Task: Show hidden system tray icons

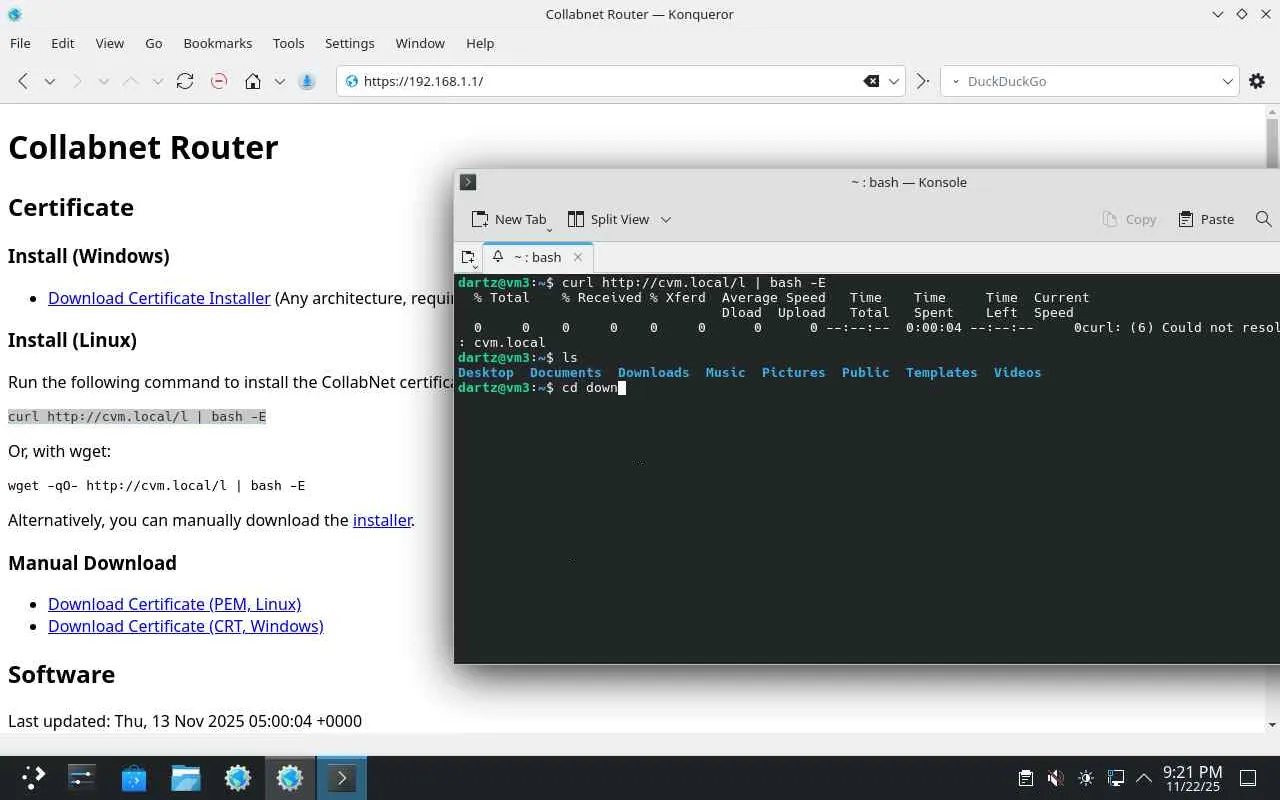Action: tap(1144, 778)
